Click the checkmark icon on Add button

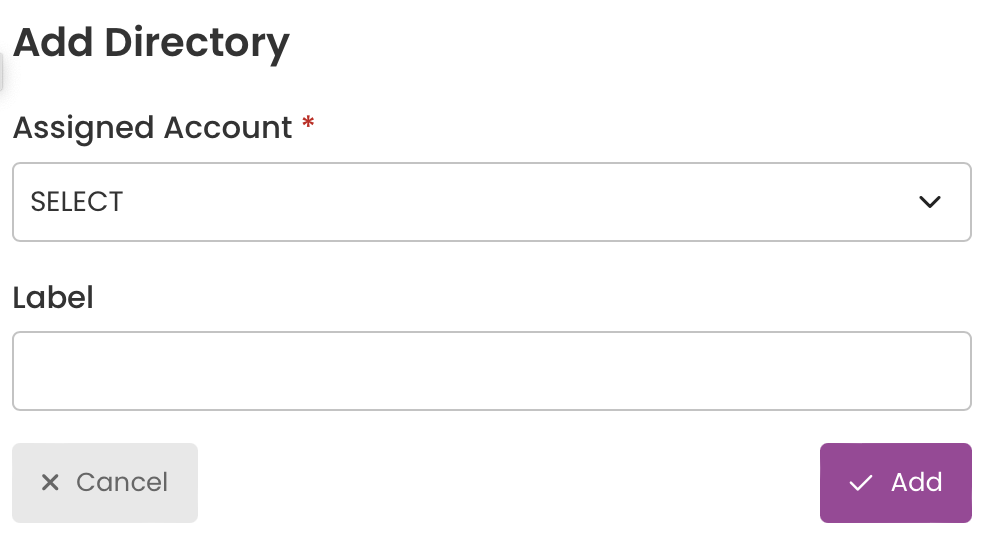[x=860, y=483]
